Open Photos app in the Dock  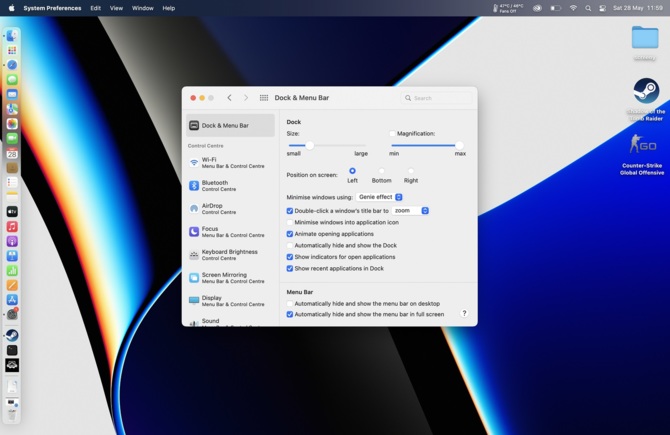pos(12,124)
